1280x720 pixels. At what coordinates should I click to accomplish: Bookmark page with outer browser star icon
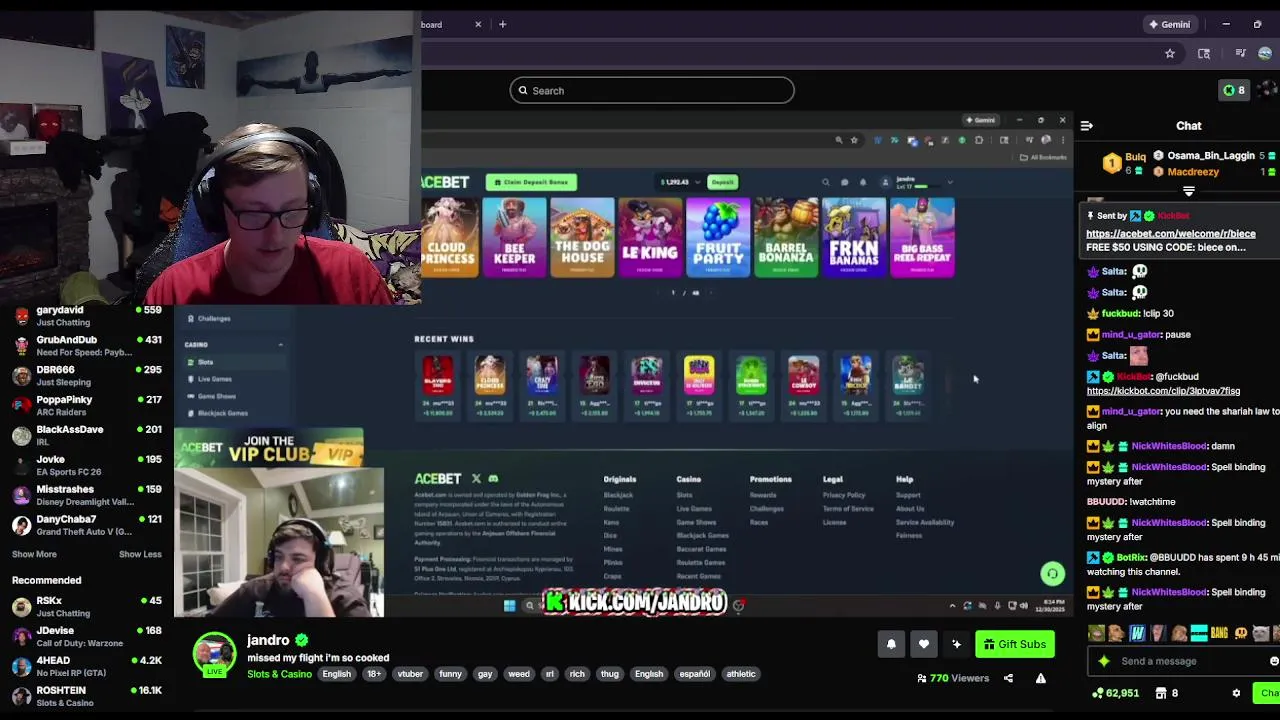(1170, 54)
